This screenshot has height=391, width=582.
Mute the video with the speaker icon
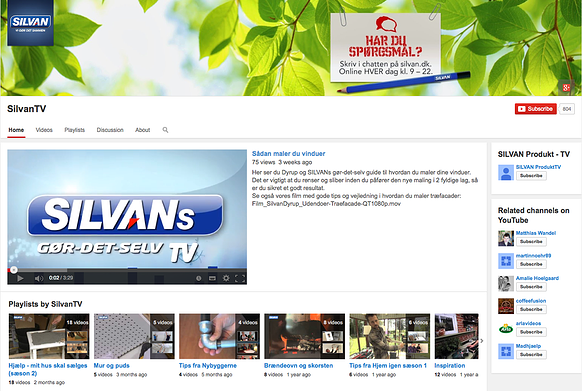[39, 278]
